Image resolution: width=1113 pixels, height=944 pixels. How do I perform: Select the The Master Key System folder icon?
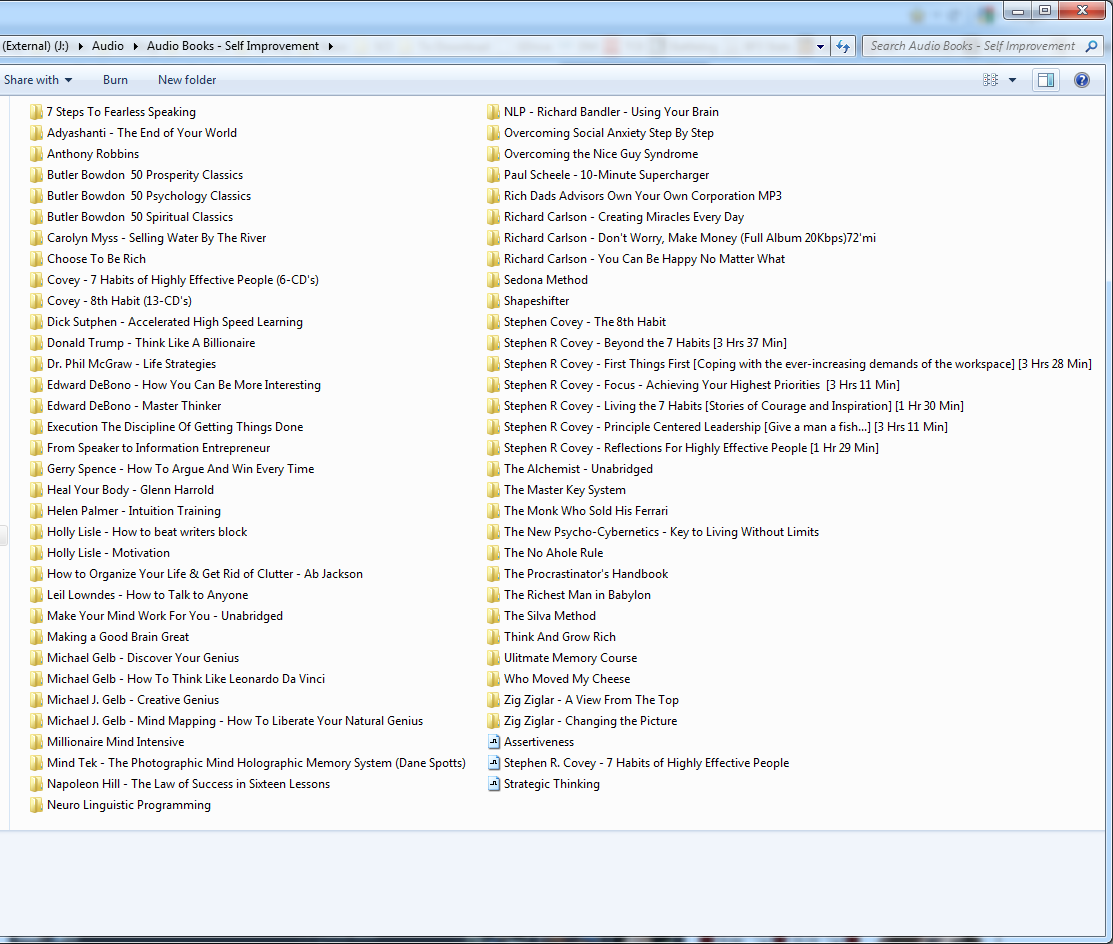(x=494, y=490)
